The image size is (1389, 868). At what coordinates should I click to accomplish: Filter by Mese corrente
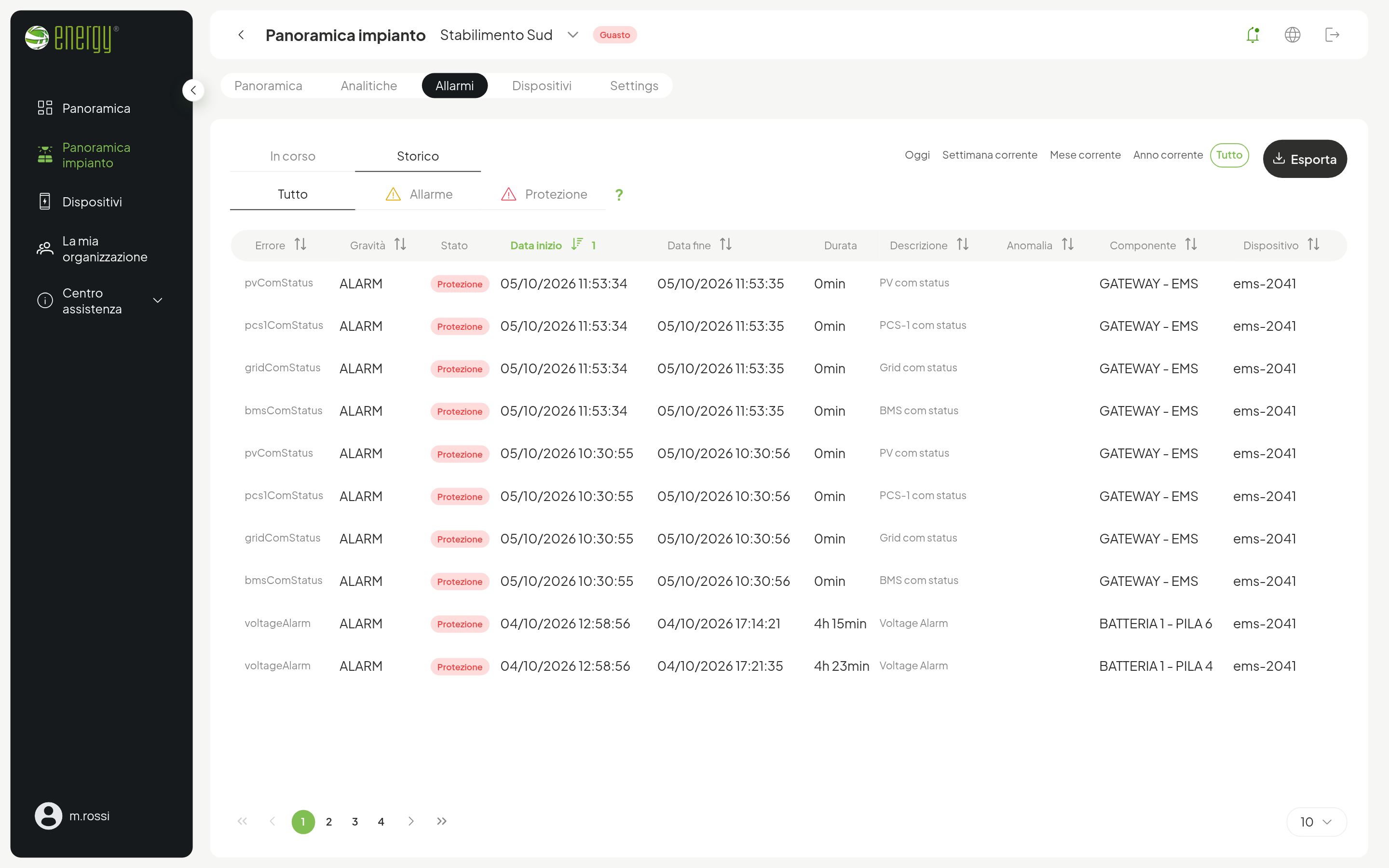point(1085,155)
